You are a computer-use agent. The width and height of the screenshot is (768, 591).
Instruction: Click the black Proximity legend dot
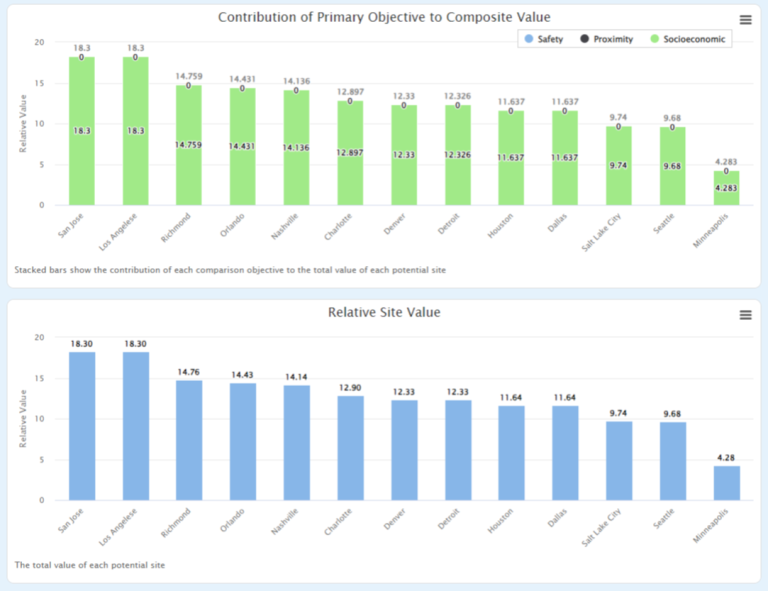point(584,39)
